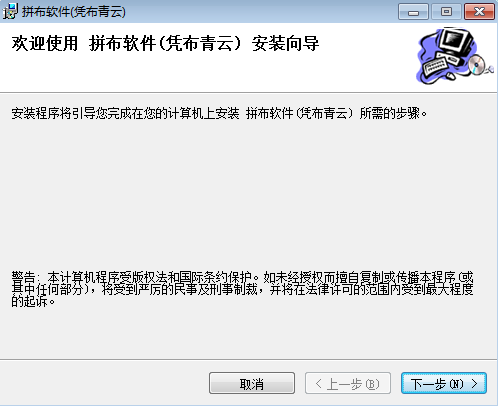Viewport: 498px width, 406px height.
Task: Click the right chevron on 下一步 button
Action: click(474, 384)
